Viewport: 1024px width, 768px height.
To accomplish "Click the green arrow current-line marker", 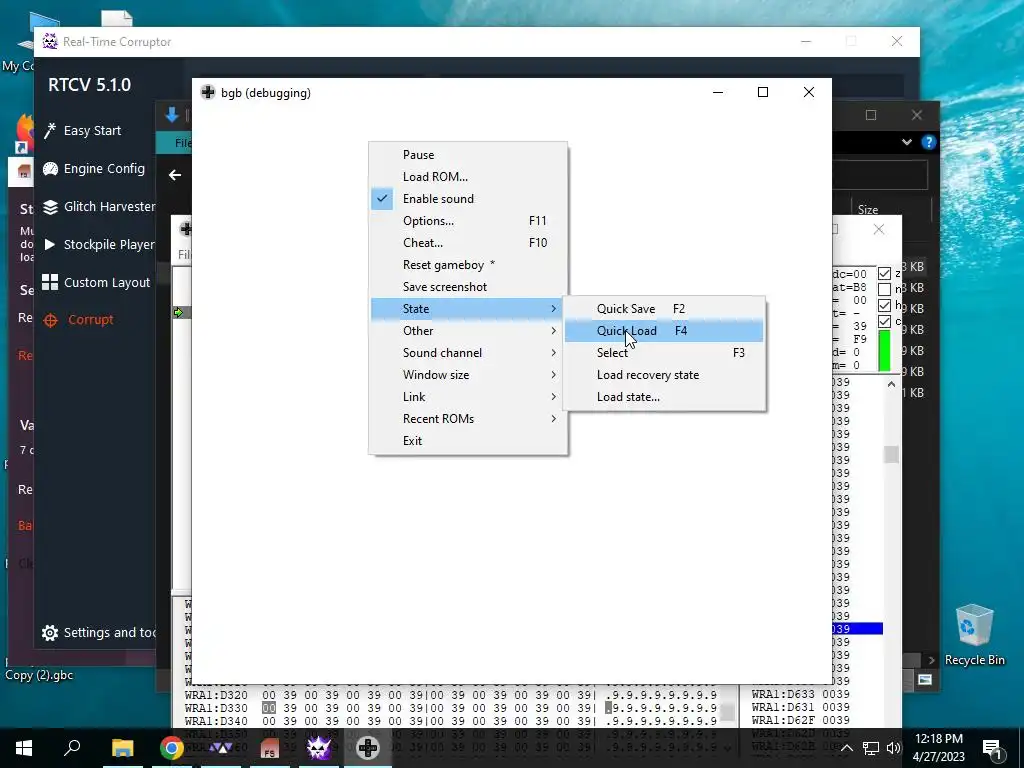I will click(178, 313).
